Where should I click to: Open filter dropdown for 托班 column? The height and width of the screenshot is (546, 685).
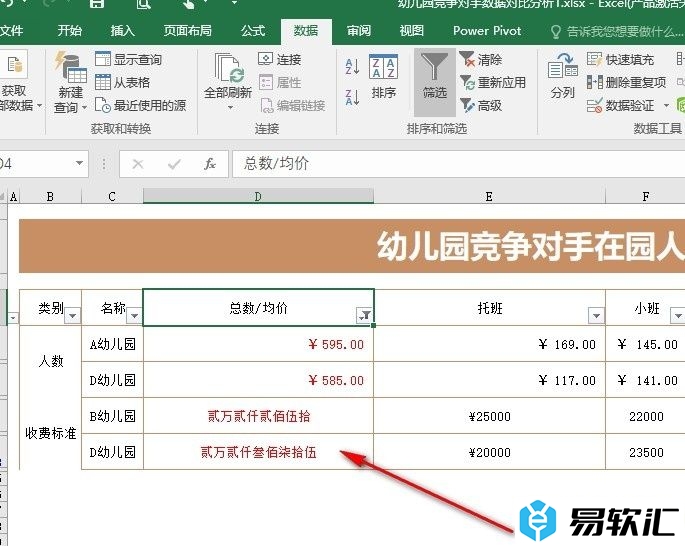coord(596,315)
